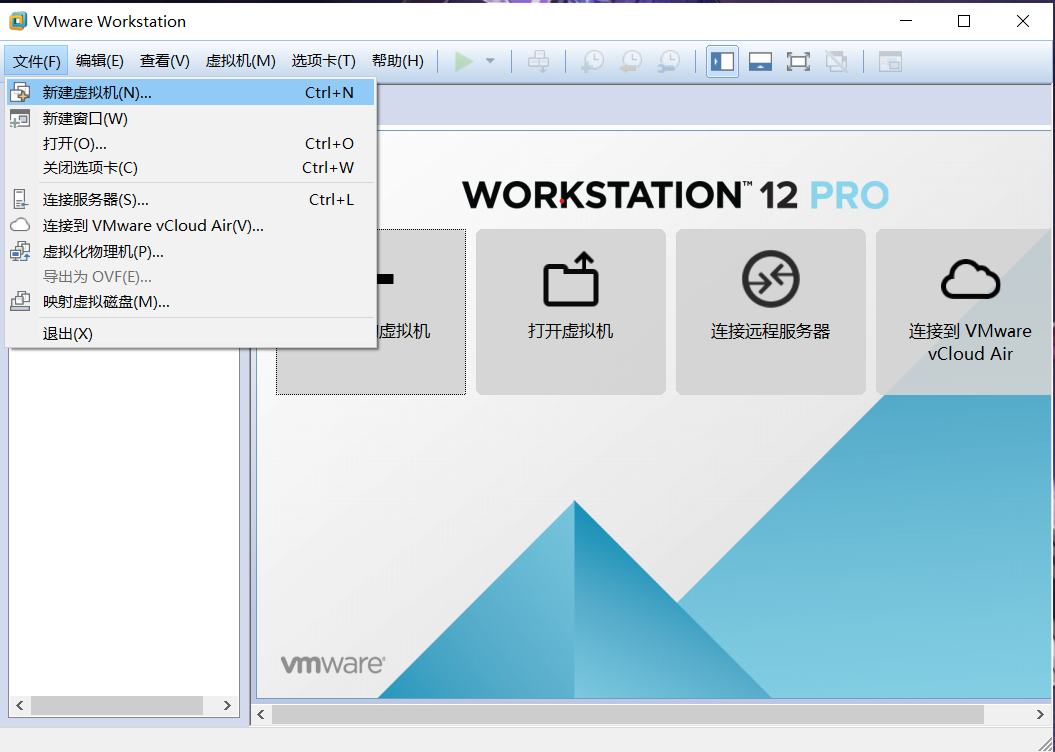Click the arrows icon in 连接远程服务器 tile
This screenshot has width=1055, height=752.
pos(770,278)
